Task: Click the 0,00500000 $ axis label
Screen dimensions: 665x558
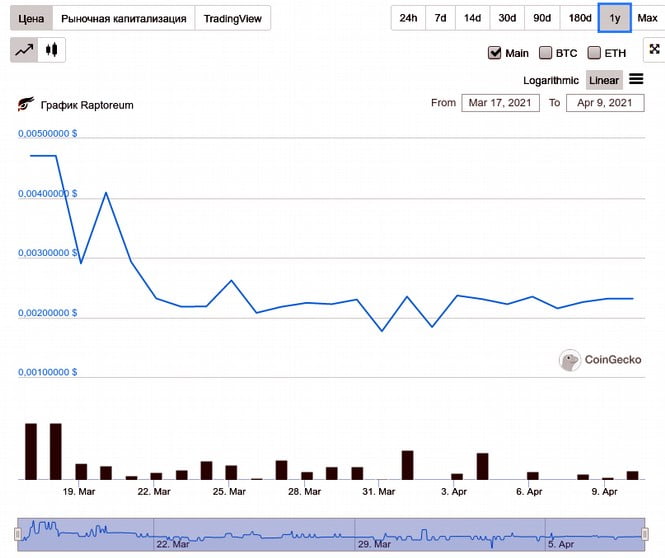Action: [48, 134]
